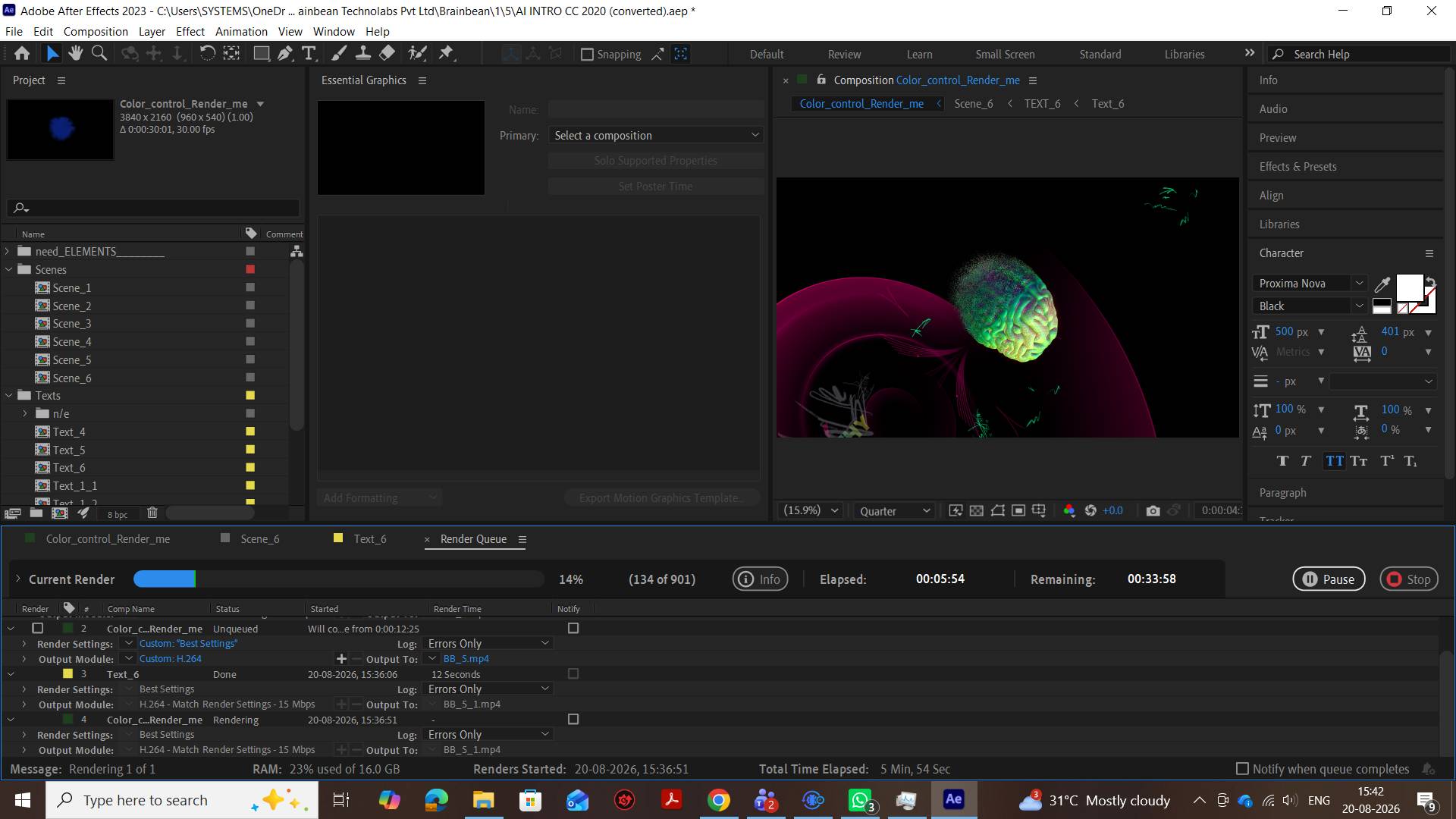1456x819 pixels.
Task: Select the Zoom tool magnifier
Action: click(x=99, y=53)
